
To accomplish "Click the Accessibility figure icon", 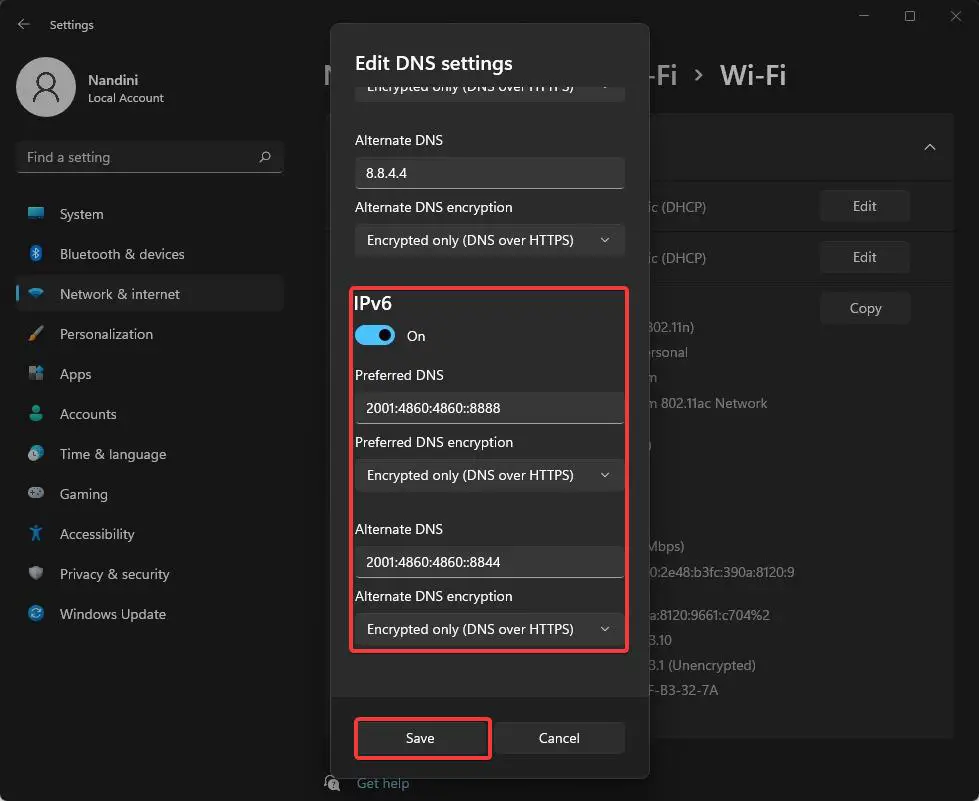I will (x=36, y=533).
